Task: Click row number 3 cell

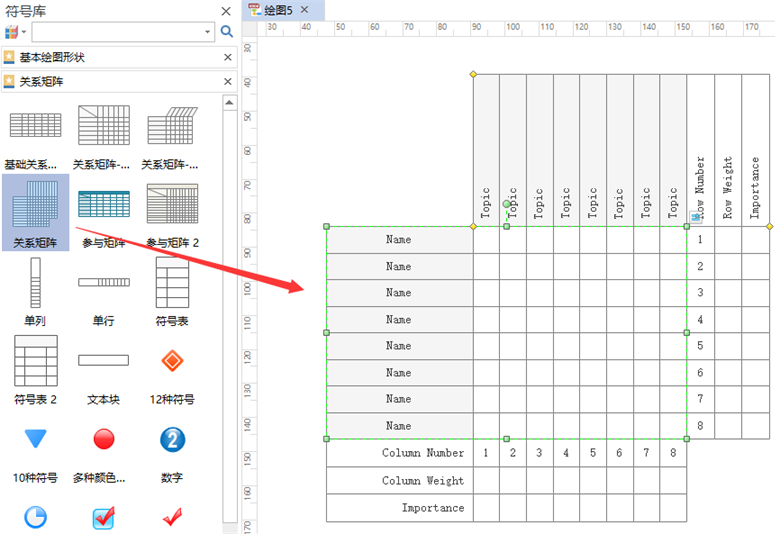Action: pos(700,293)
